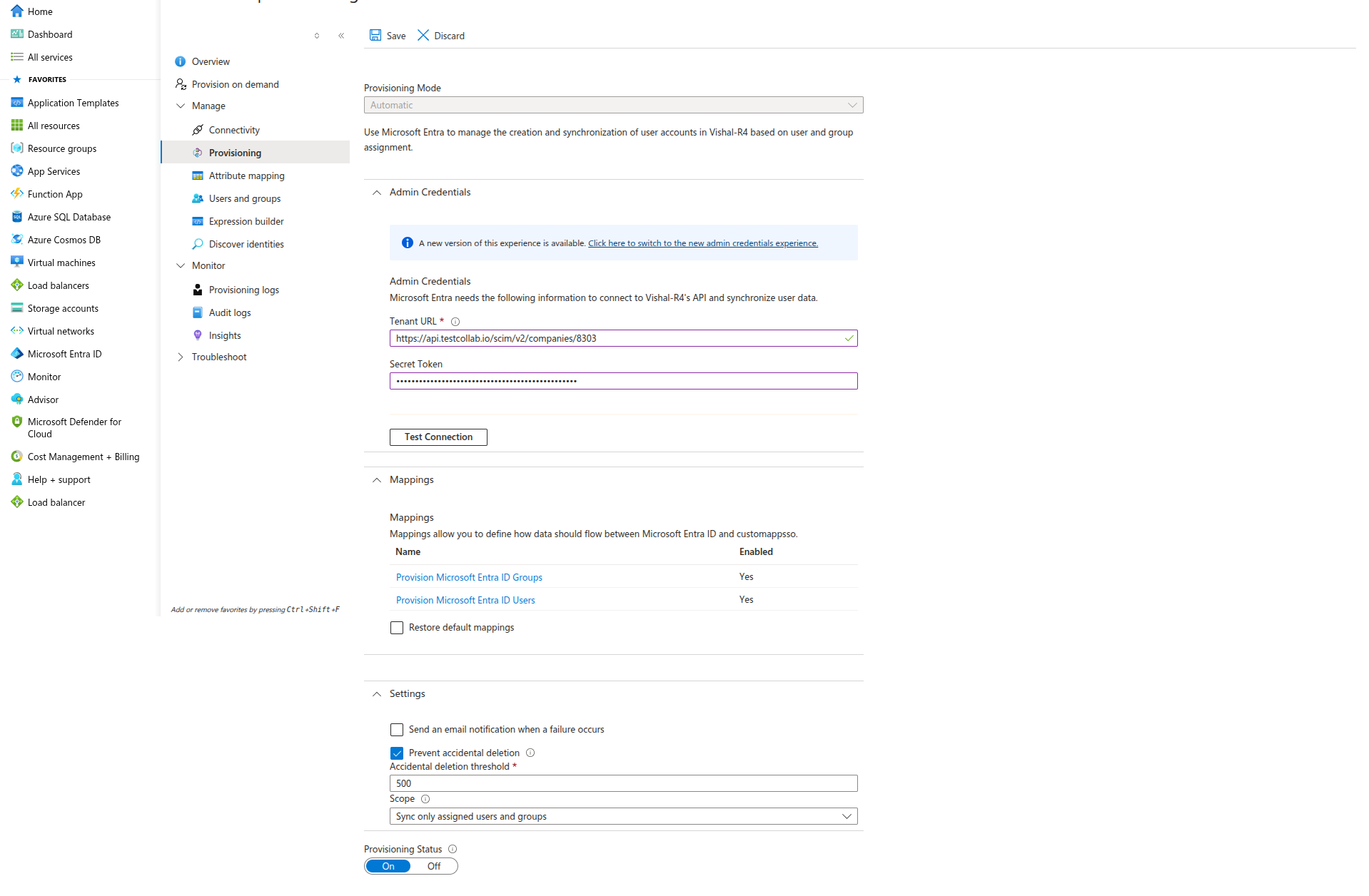1369x896 pixels.
Task: Check Restore default mappings
Action: 397,628
